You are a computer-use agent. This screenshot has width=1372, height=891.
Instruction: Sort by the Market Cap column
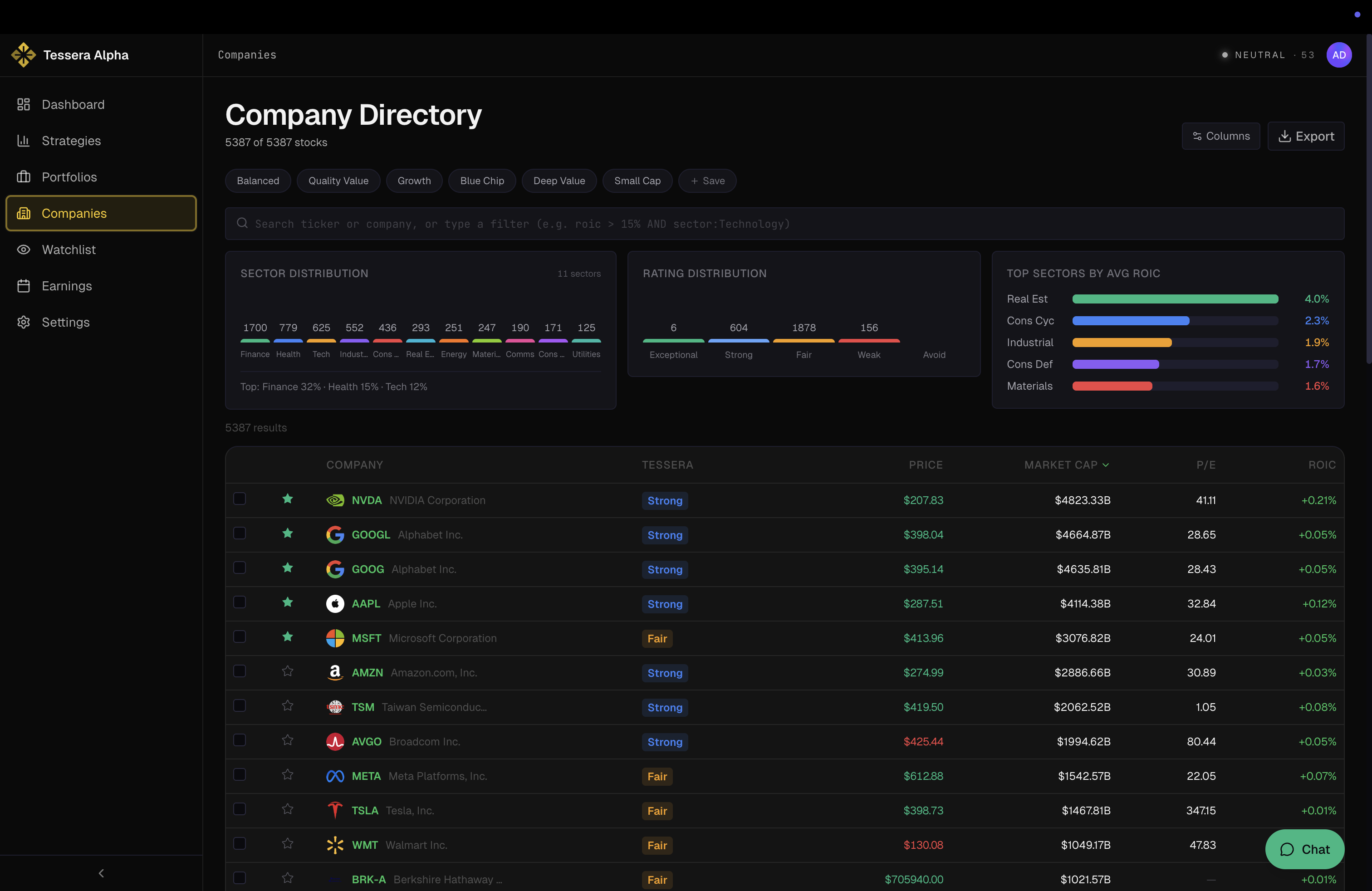[x=1067, y=465]
